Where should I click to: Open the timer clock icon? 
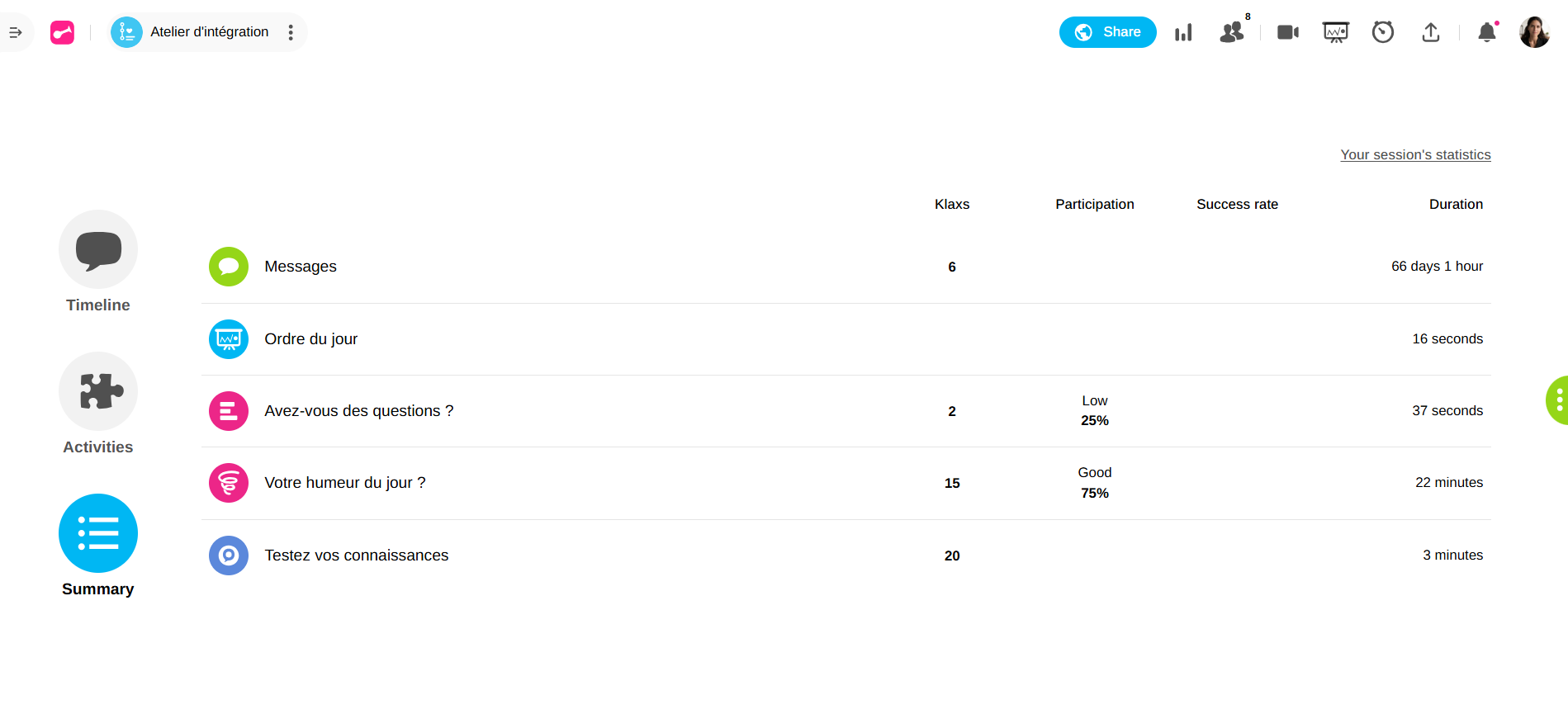(x=1383, y=32)
